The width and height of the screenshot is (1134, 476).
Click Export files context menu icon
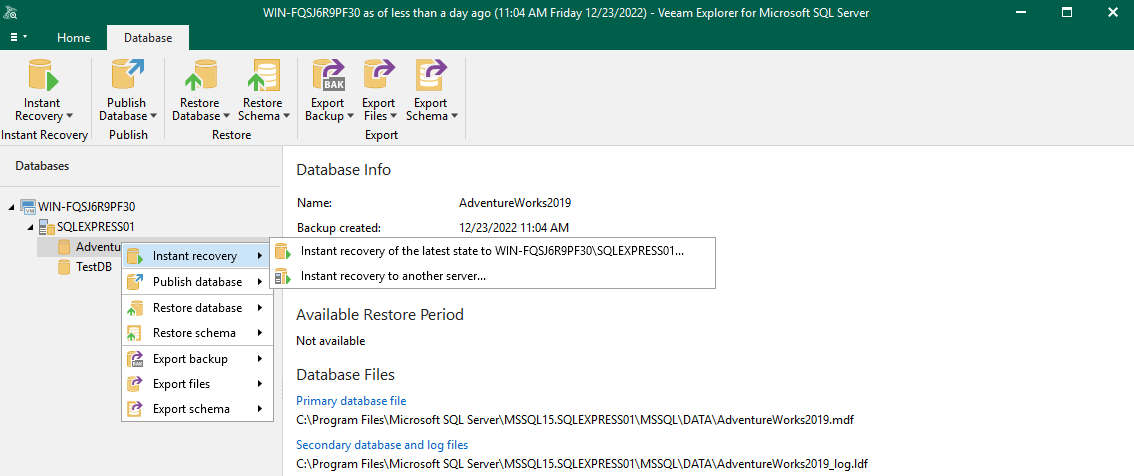pos(135,384)
